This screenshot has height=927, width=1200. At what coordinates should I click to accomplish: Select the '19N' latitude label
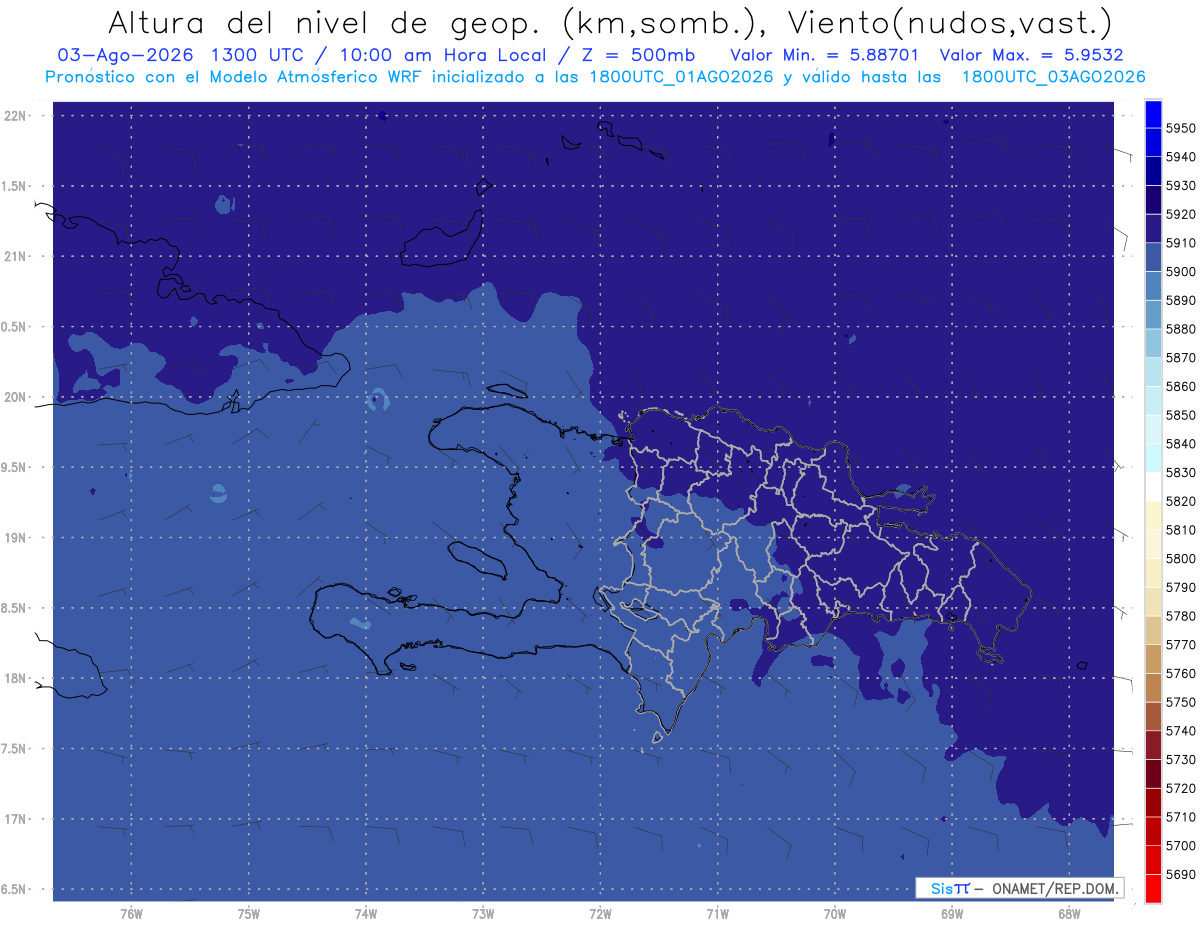click(17, 538)
